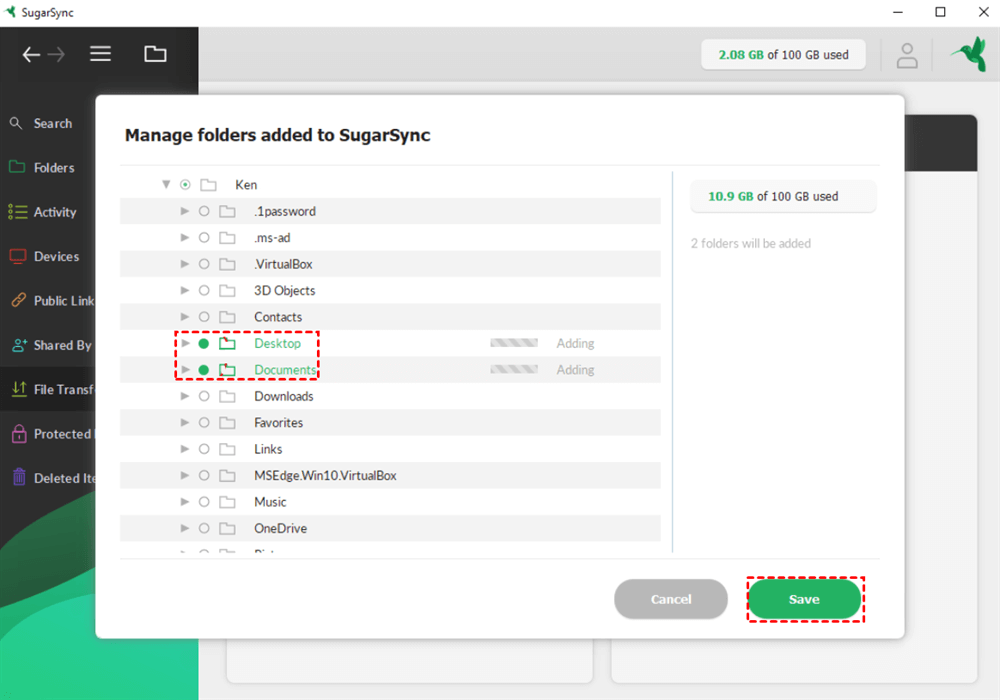Select the Links folder name
The height and width of the screenshot is (700, 1000).
[x=268, y=449]
